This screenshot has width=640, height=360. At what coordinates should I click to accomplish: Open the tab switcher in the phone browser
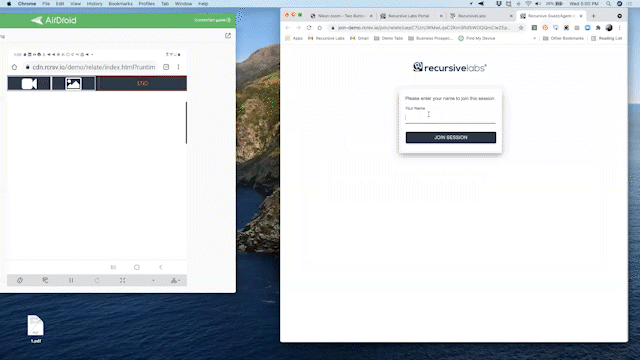(166, 67)
